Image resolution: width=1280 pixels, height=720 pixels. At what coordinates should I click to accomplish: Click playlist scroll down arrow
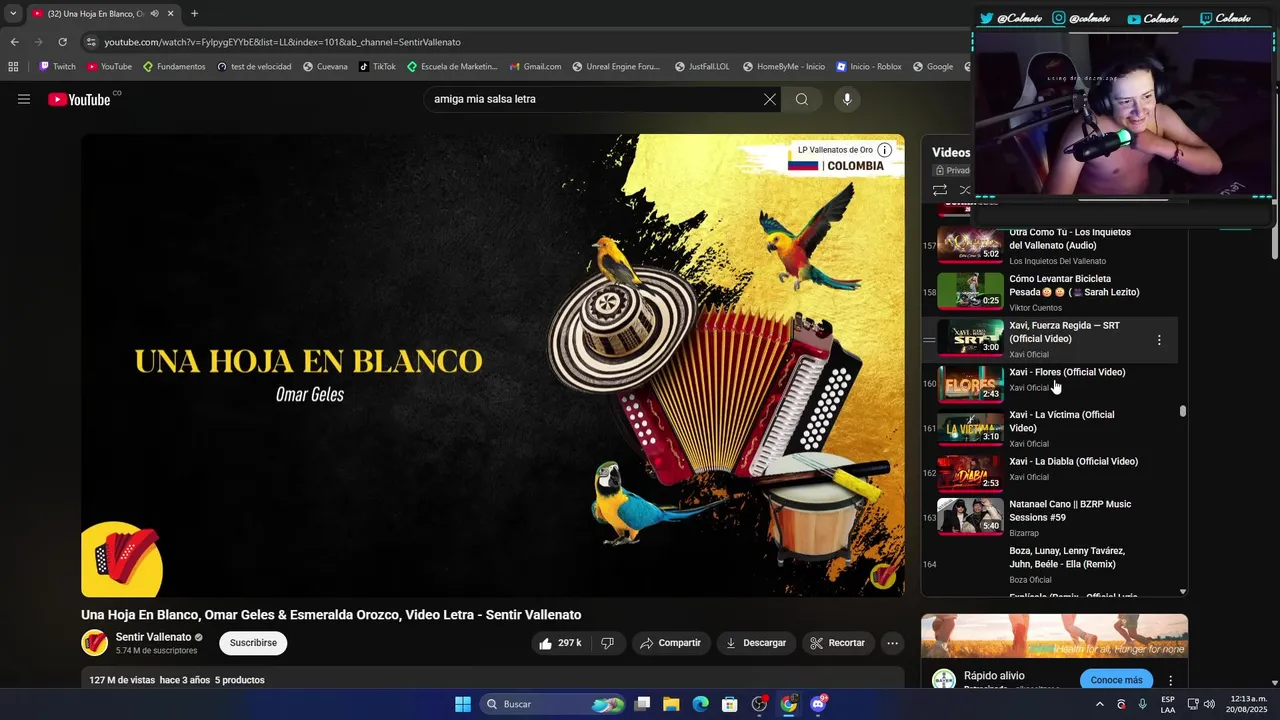[1183, 592]
